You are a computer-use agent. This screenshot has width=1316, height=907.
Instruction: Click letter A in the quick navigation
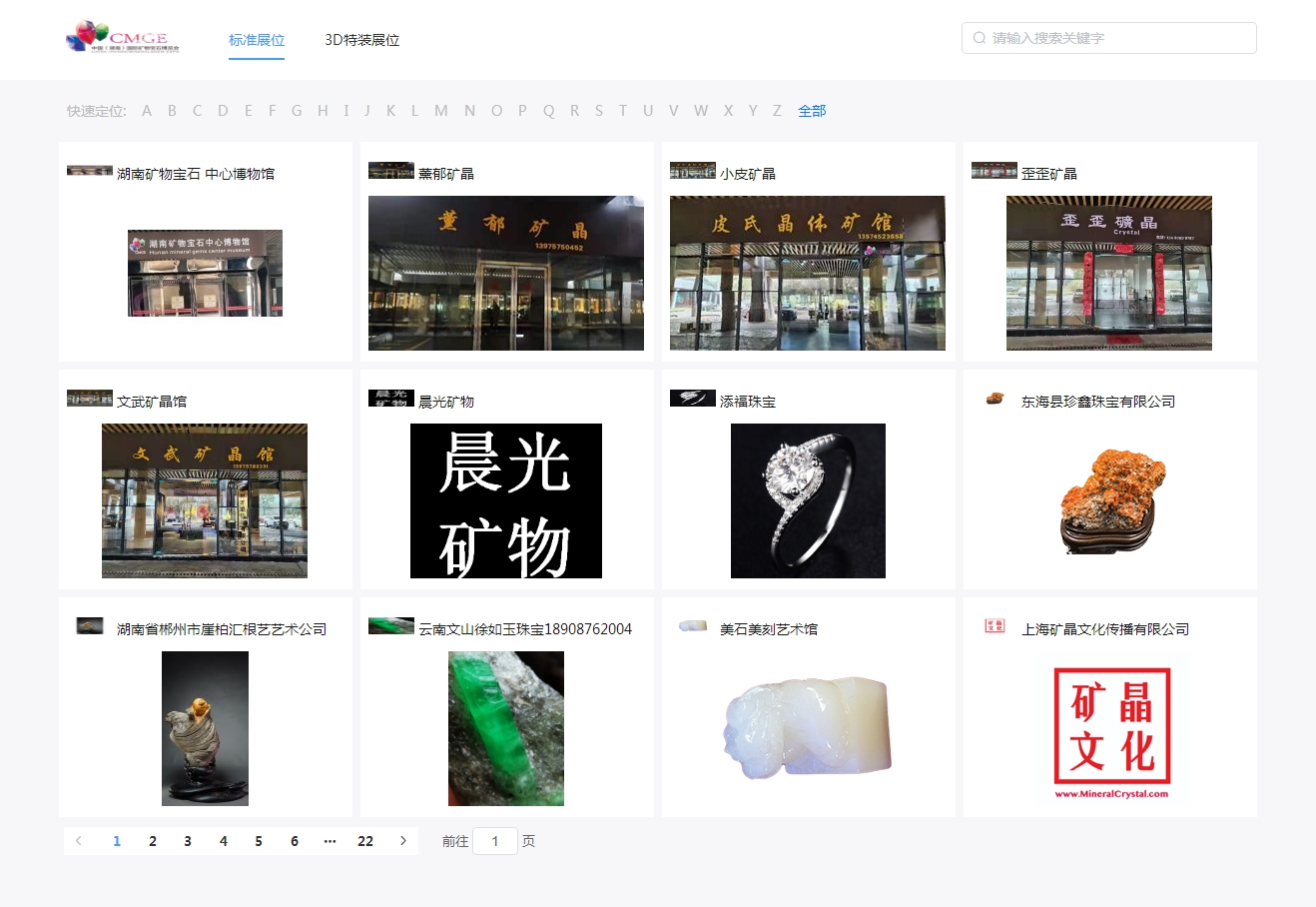[x=147, y=110]
